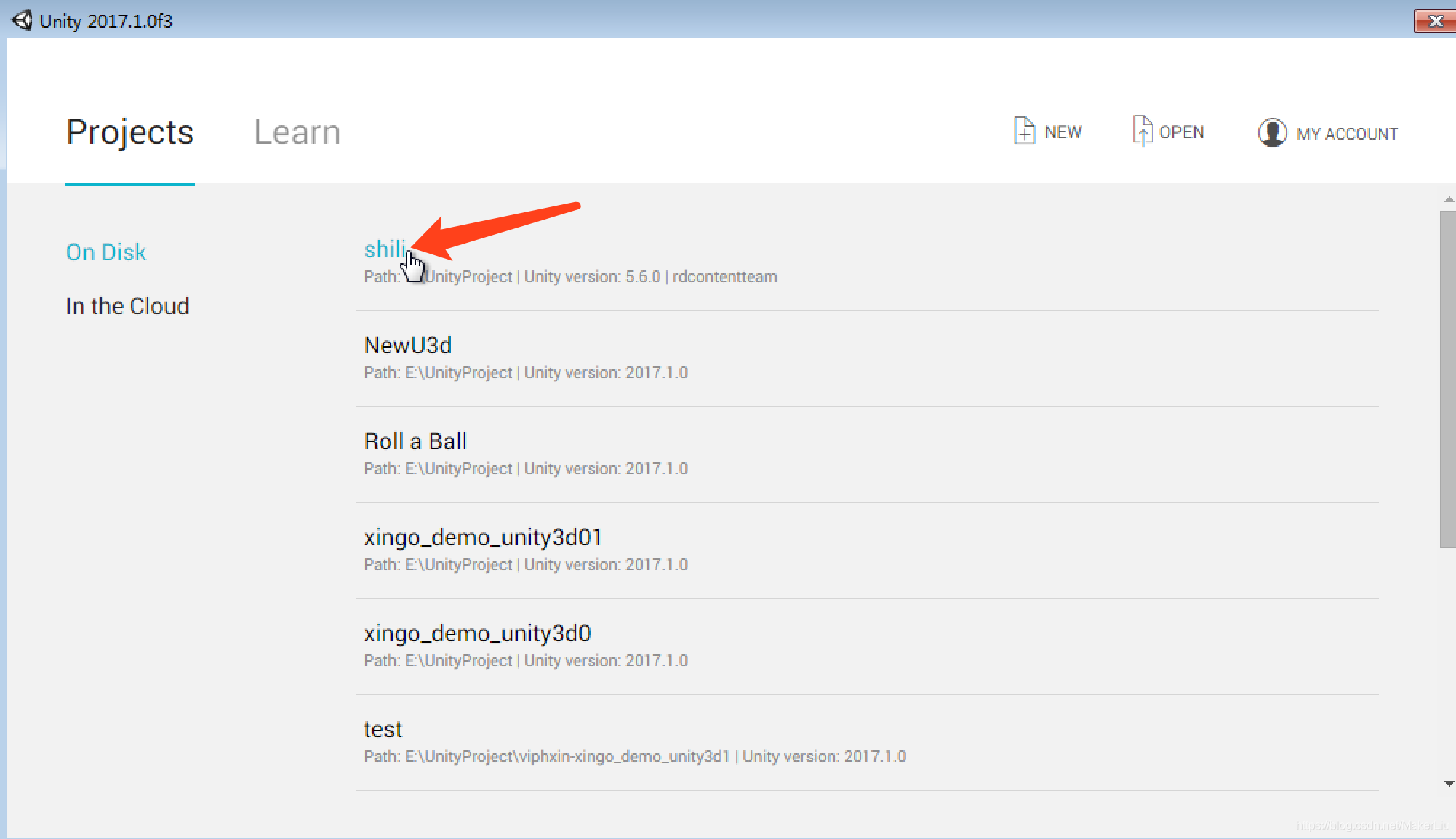Click the scroll up arrow of project list
The height and width of the screenshot is (839, 1456).
[x=1449, y=198]
